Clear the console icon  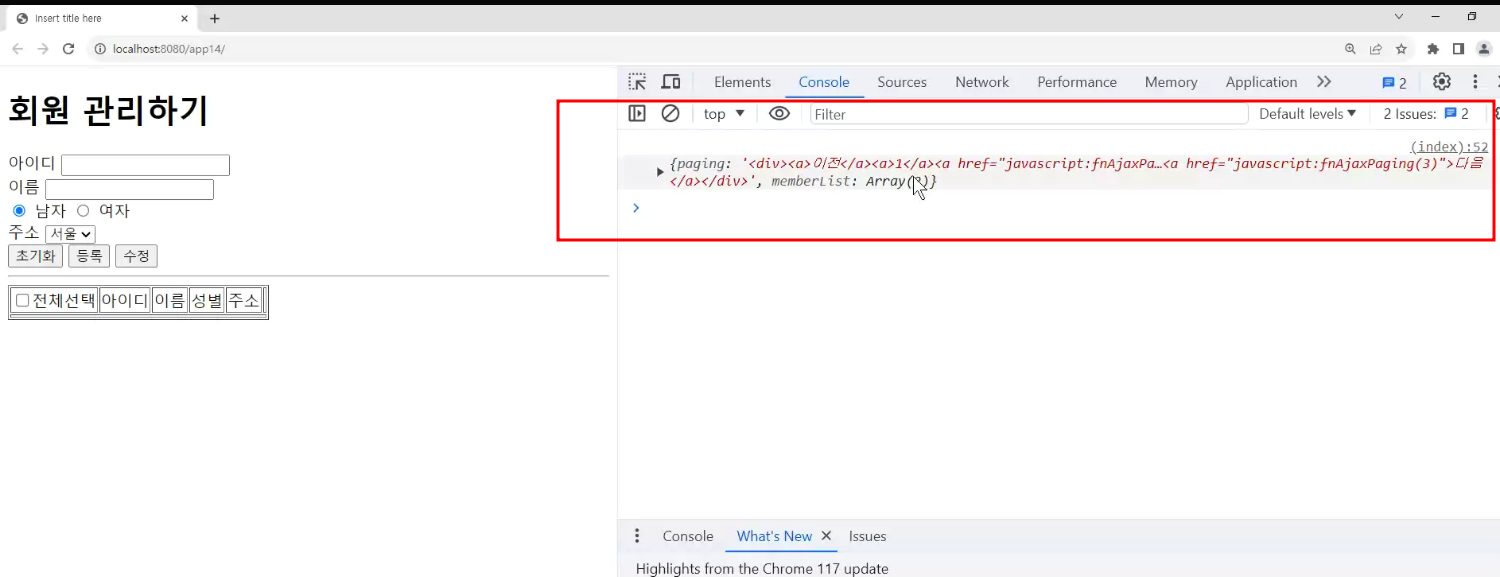pyautogui.click(x=671, y=114)
